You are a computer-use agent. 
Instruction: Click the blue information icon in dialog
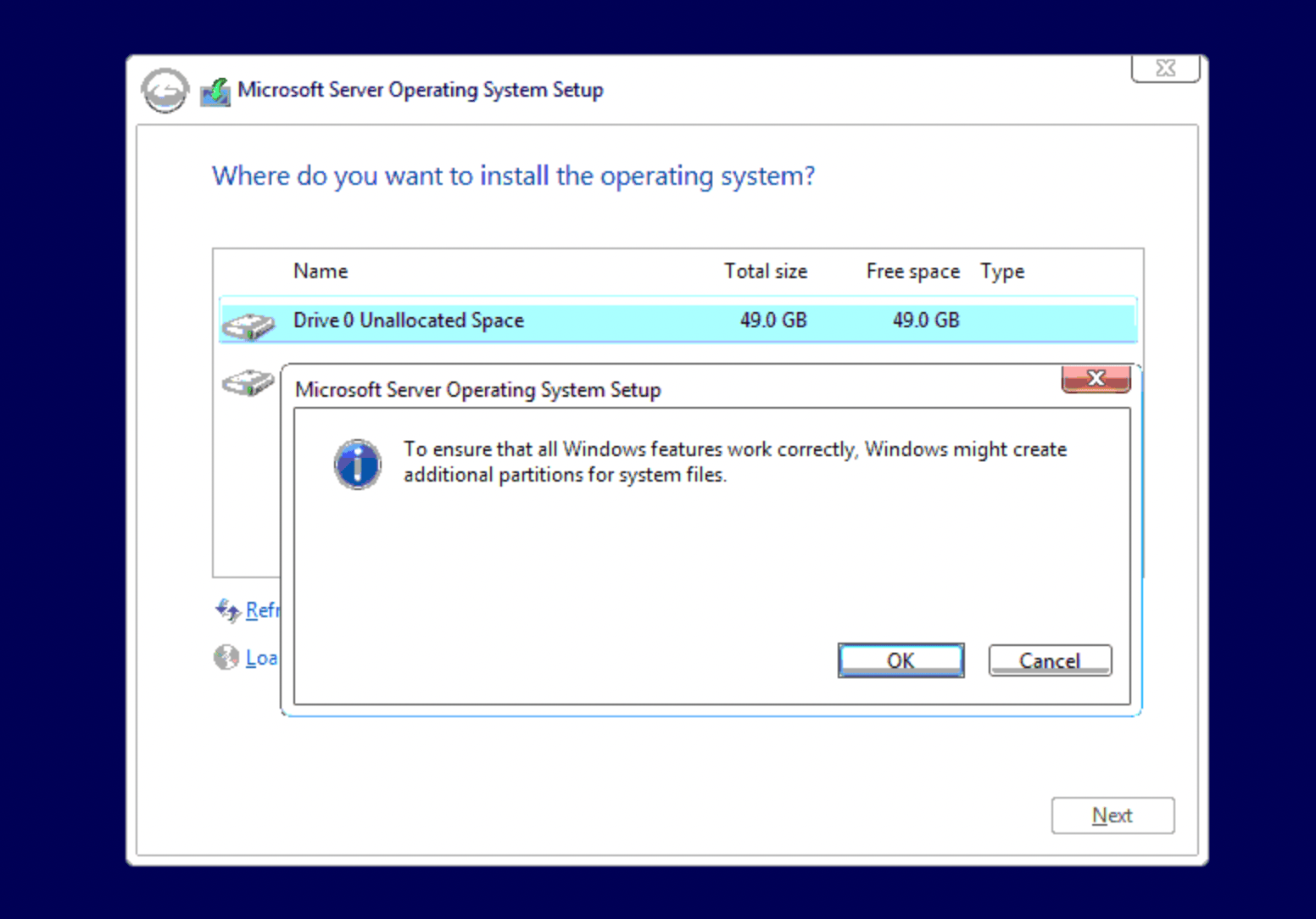(x=358, y=464)
